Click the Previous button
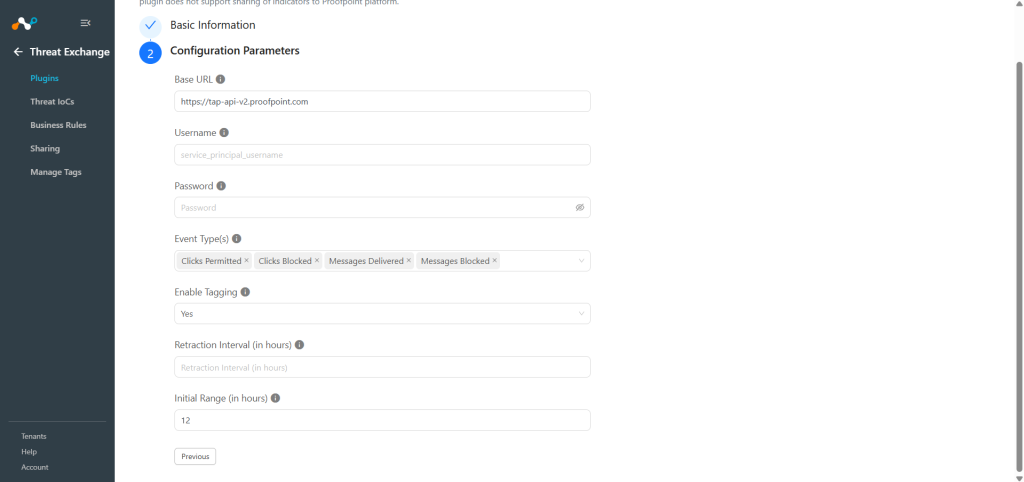 tap(195, 457)
